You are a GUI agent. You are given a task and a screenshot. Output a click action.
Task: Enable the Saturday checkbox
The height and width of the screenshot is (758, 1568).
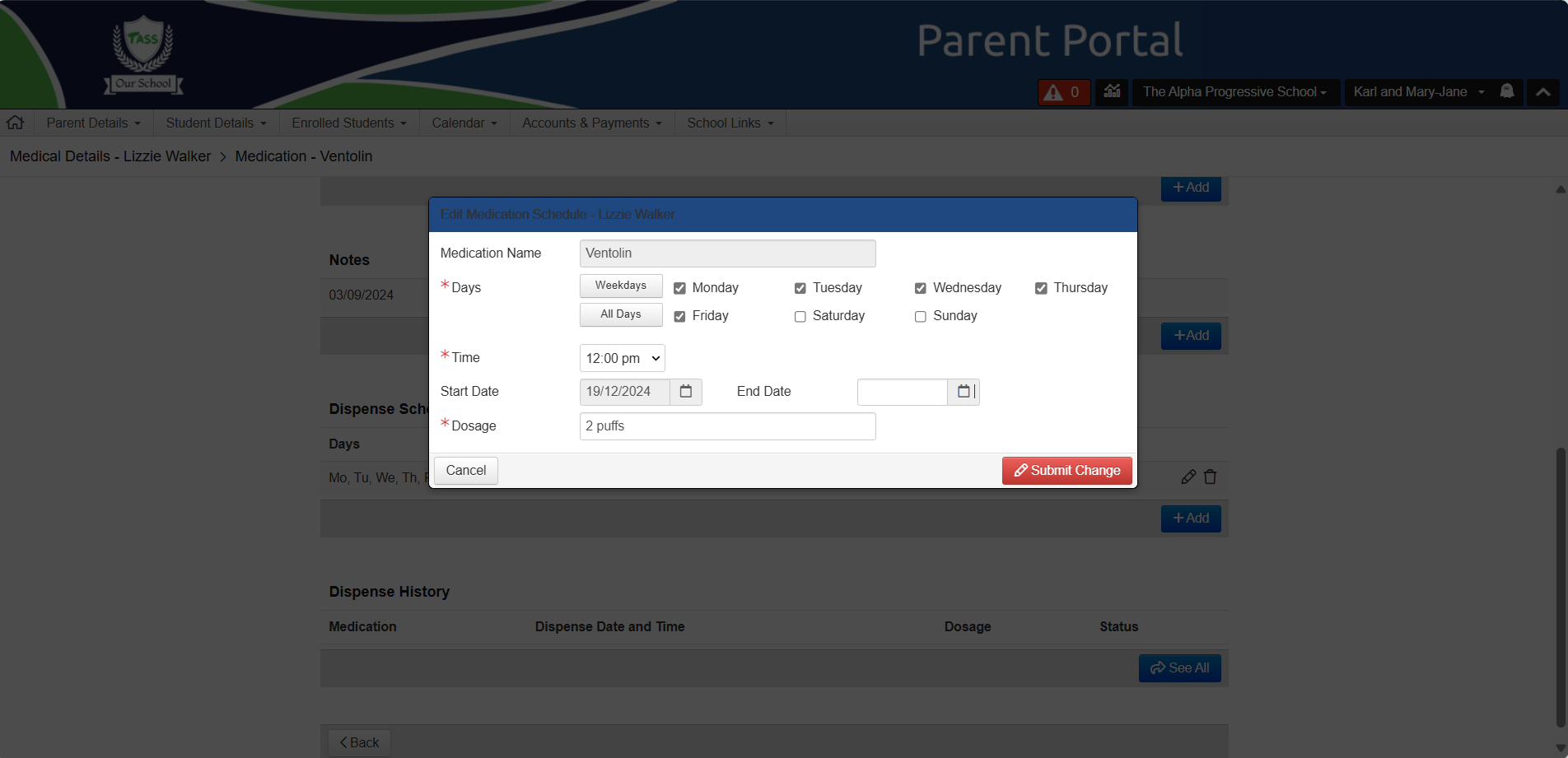[x=800, y=317]
